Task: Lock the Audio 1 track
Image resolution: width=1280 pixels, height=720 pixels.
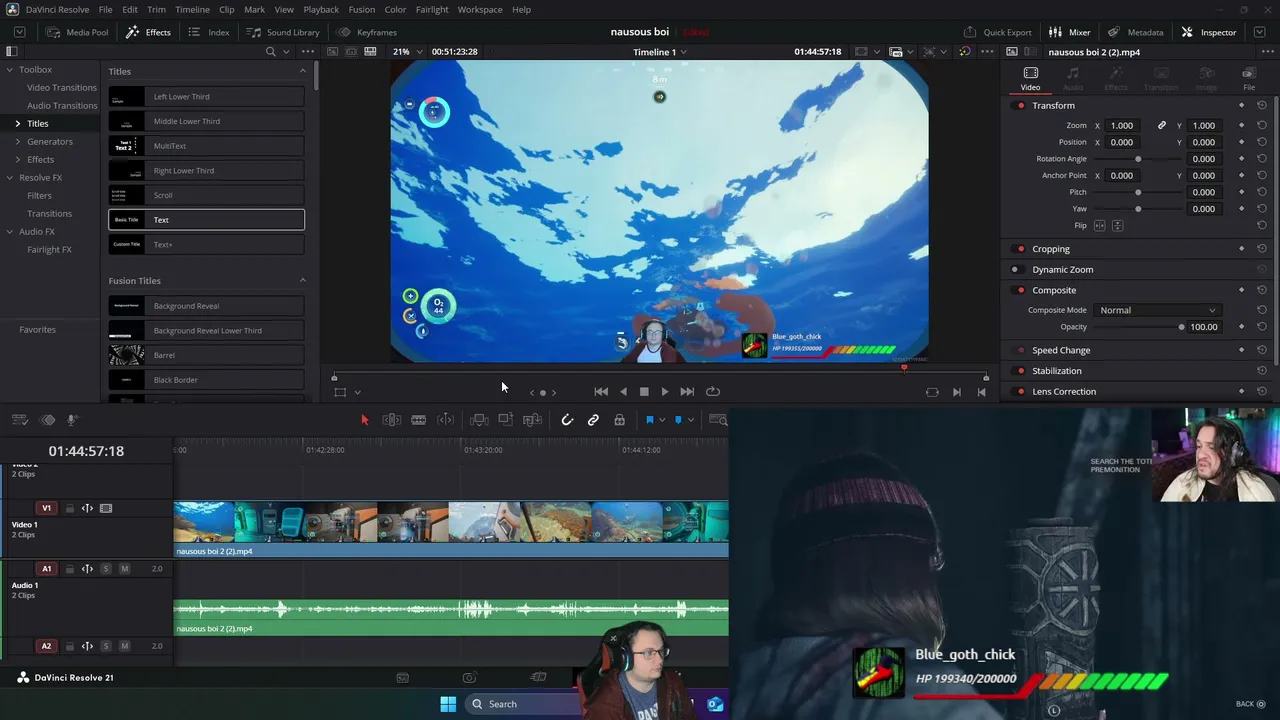Action: click(x=70, y=569)
